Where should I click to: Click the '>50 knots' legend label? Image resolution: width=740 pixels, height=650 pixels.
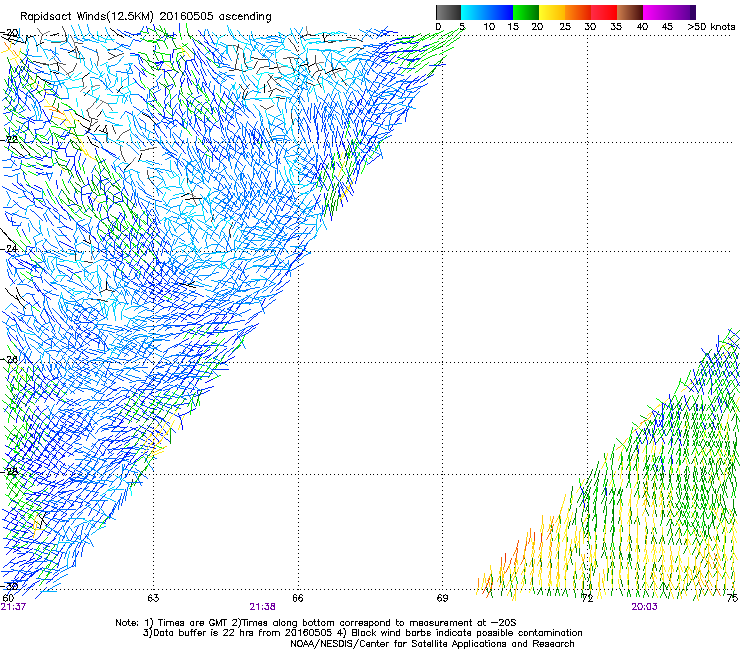(x=711, y=27)
